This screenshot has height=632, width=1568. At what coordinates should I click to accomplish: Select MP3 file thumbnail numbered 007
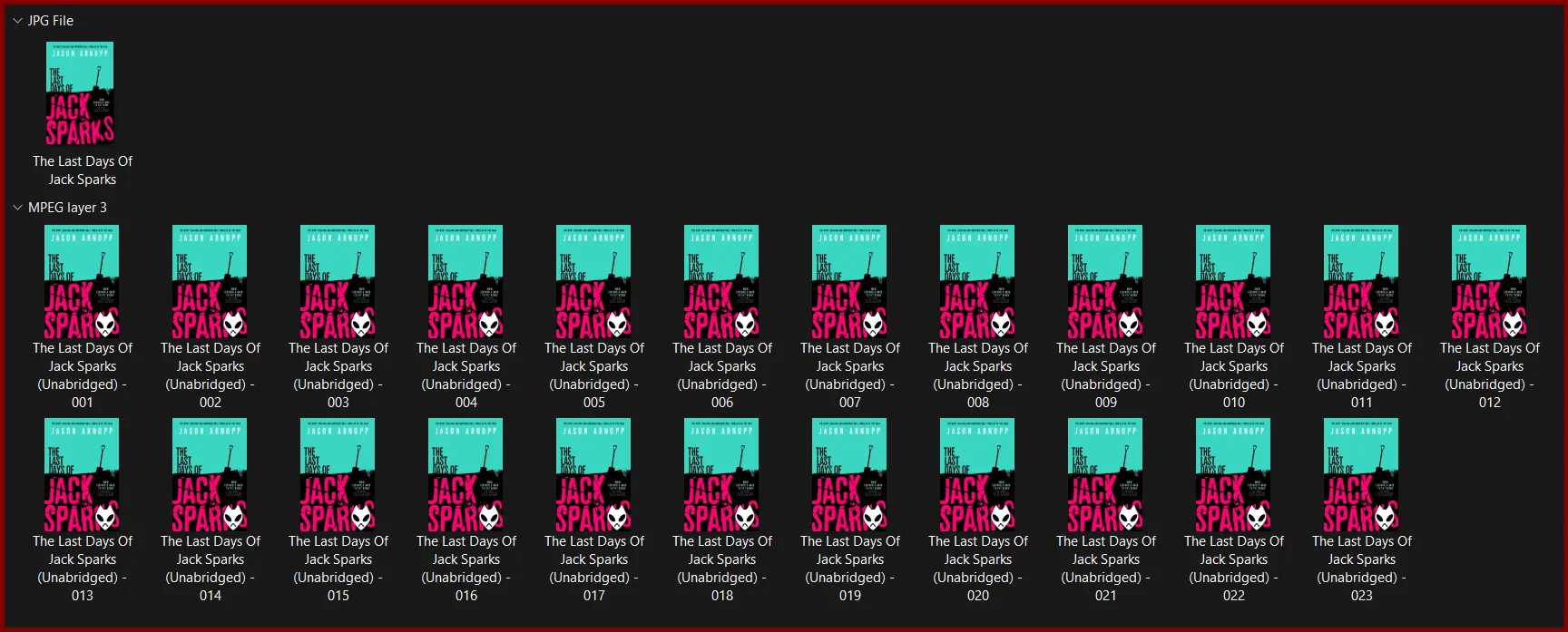(x=850, y=281)
